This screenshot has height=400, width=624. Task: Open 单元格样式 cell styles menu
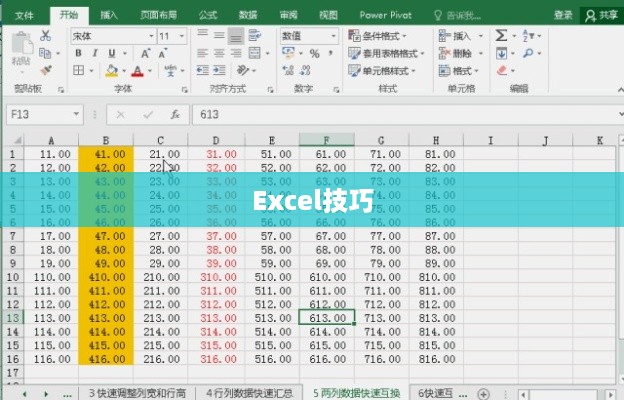pyautogui.click(x=382, y=71)
